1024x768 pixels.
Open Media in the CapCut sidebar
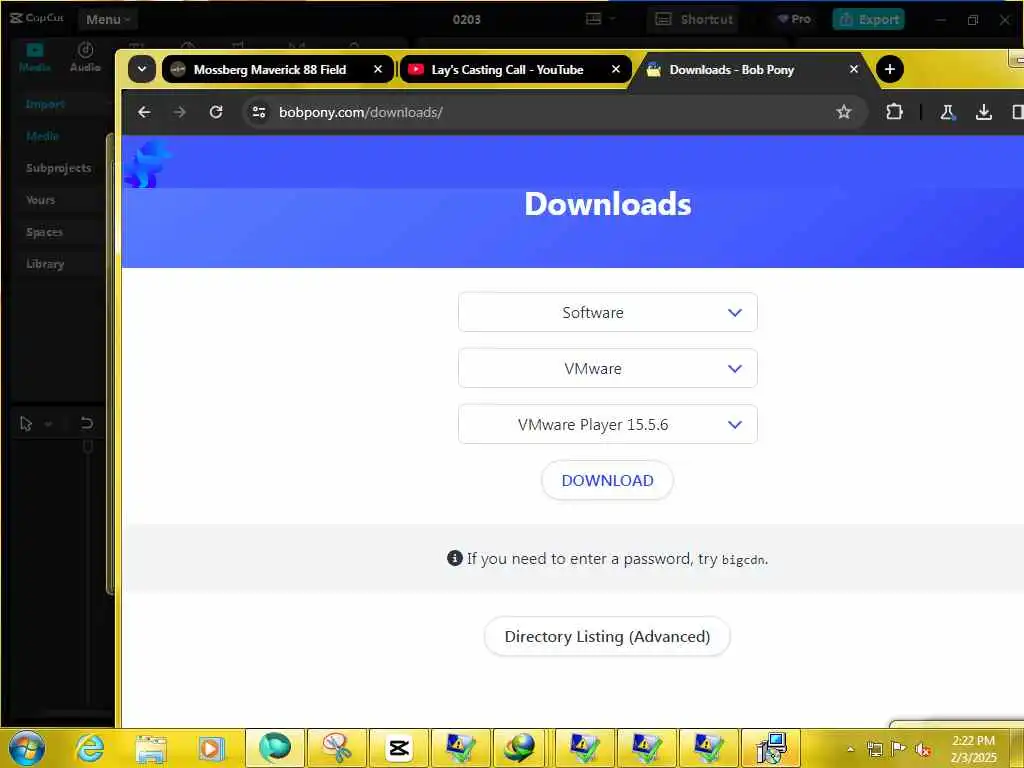coord(43,136)
